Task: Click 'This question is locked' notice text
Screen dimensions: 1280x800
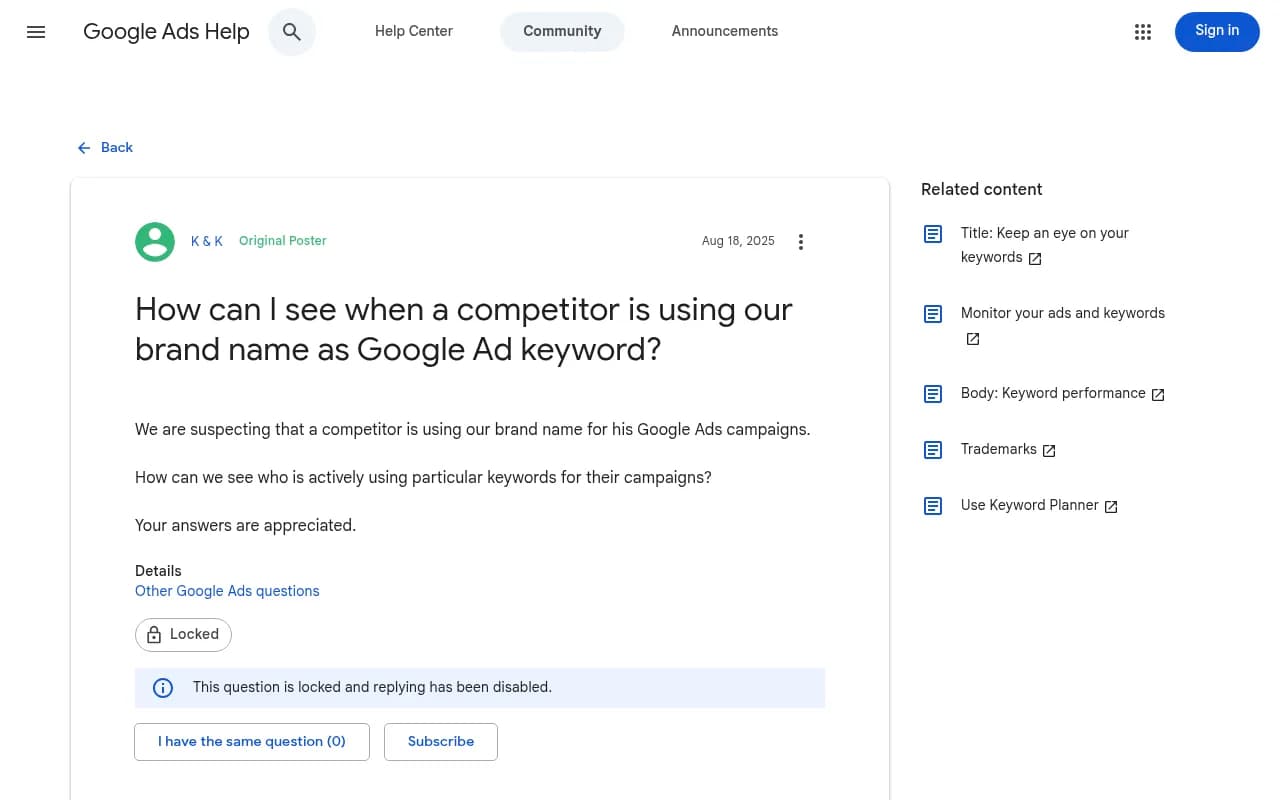Action: pyautogui.click(x=372, y=688)
